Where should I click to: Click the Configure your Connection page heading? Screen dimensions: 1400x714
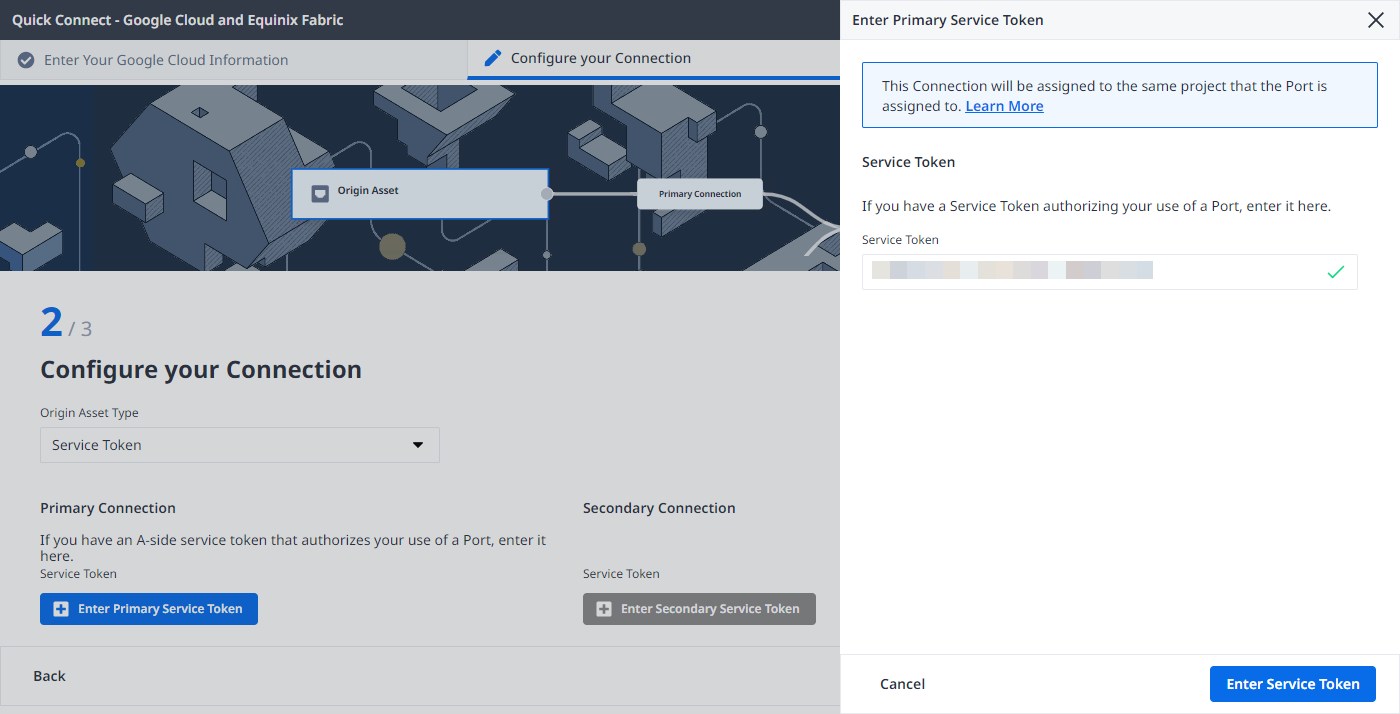(201, 370)
